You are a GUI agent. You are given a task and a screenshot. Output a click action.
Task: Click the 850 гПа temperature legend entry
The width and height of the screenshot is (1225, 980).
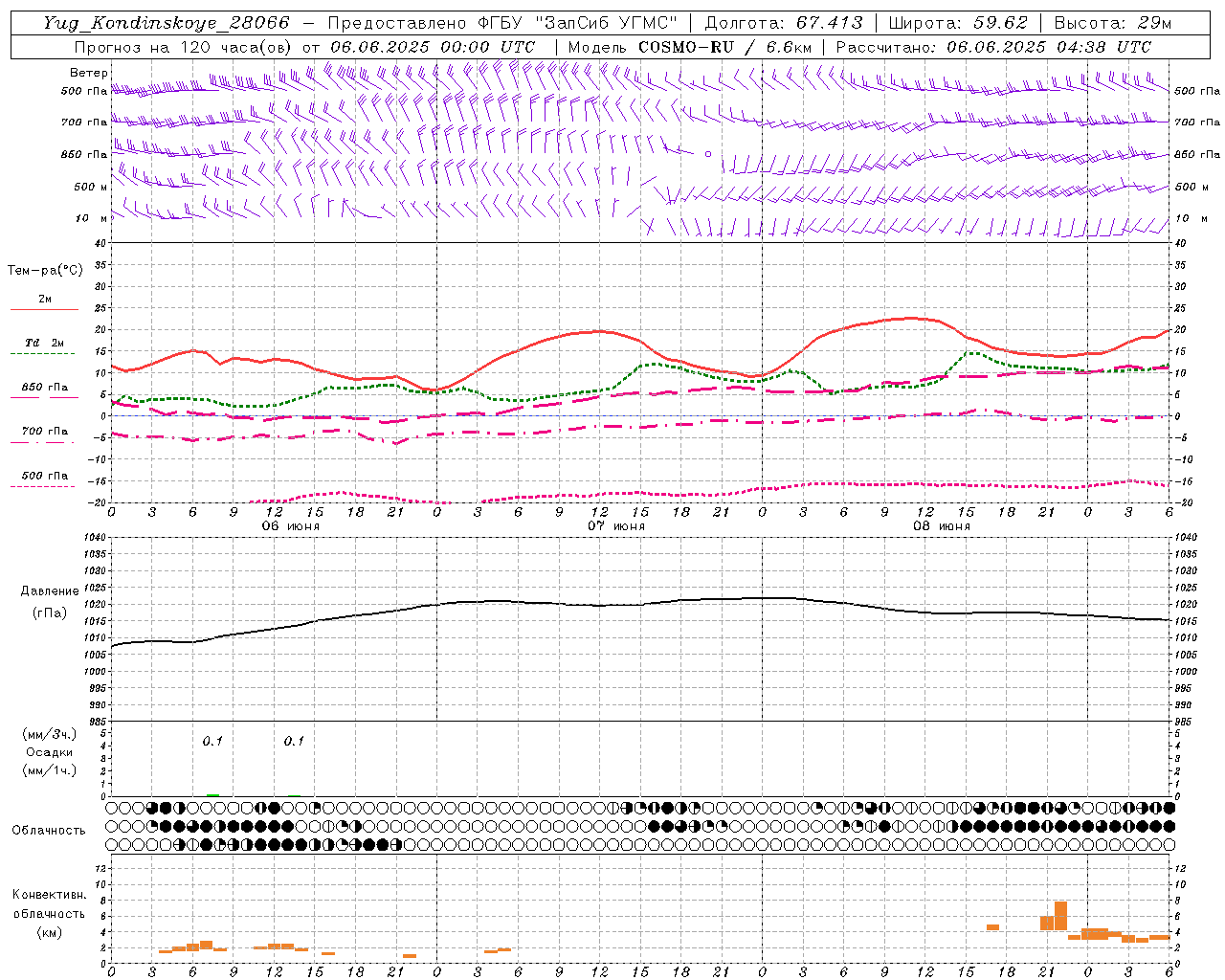pos(44,388)
